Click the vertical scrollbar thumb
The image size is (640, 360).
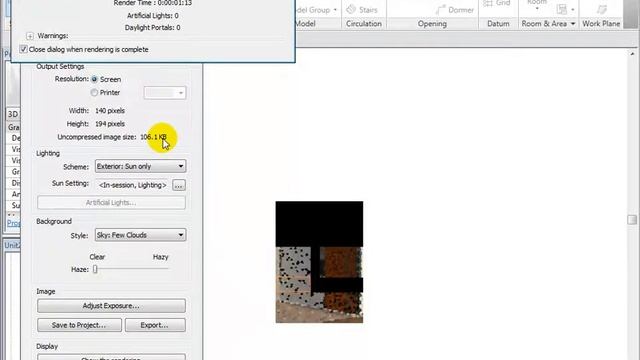[x=632, y=220]
